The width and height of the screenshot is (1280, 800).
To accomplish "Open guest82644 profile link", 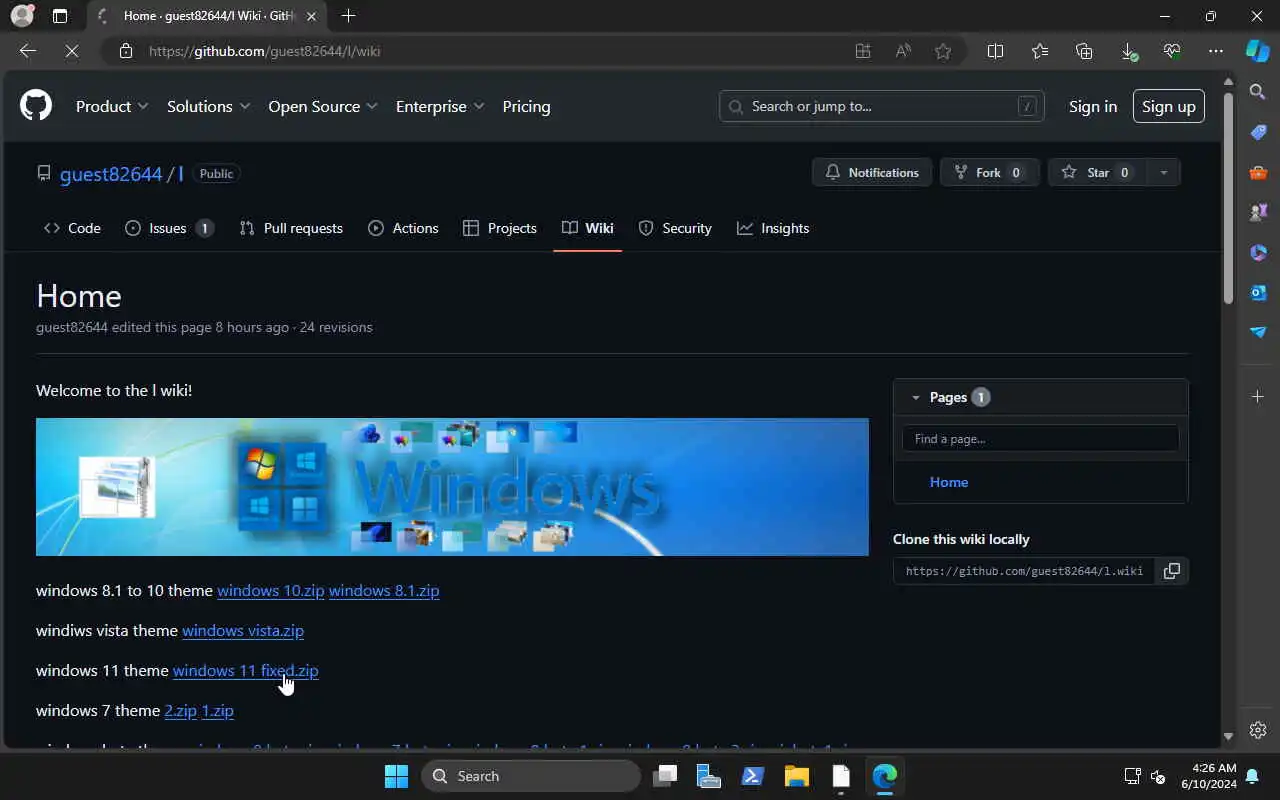I will click(111, 173).
